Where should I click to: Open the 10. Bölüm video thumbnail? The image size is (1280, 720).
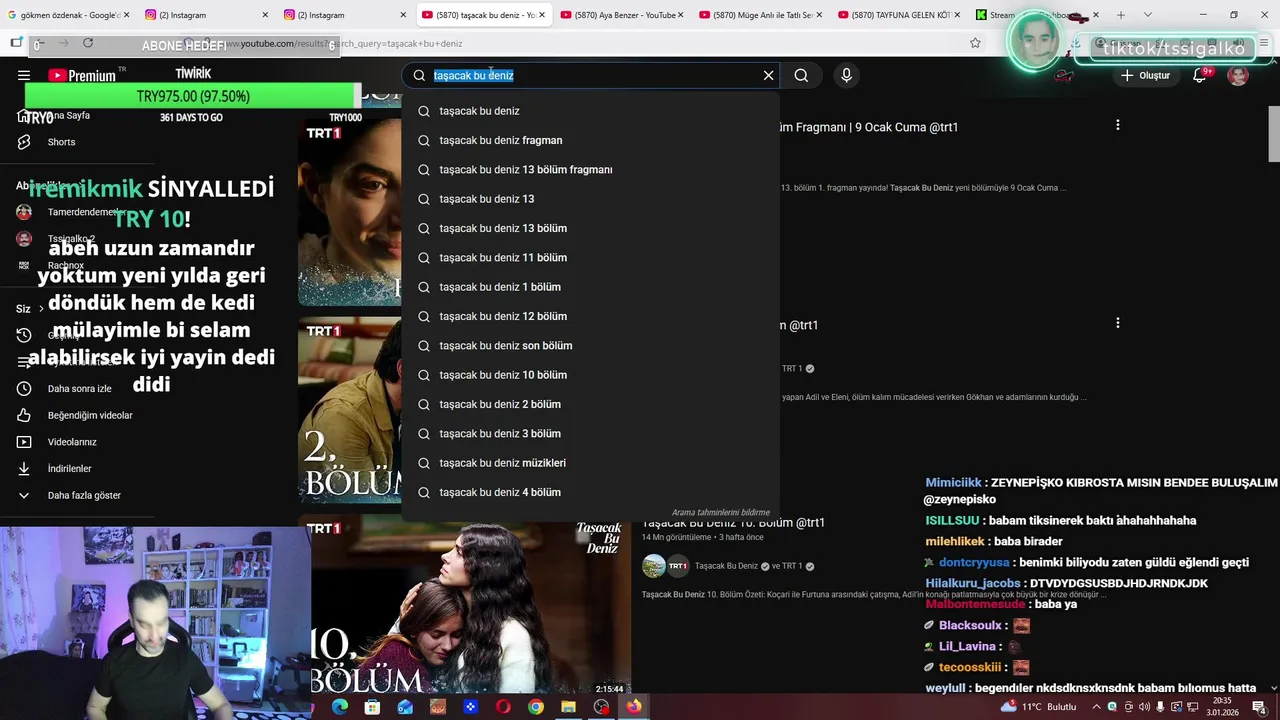click(465, 606)
